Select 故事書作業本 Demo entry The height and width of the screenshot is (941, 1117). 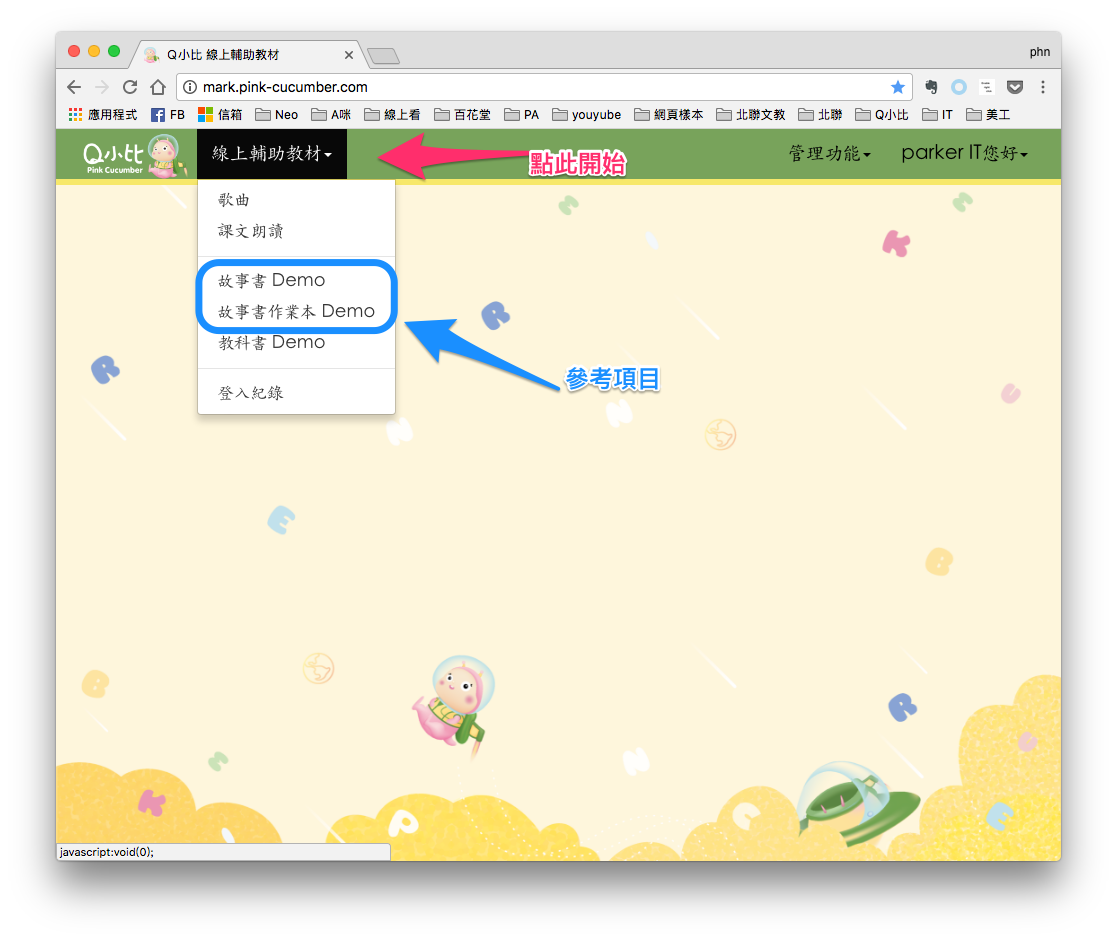(x=296, y=311)
